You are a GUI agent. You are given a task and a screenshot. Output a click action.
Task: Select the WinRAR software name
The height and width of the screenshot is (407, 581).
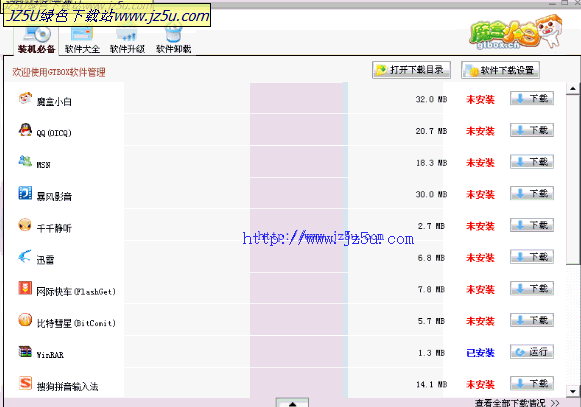tap(50, 355)
